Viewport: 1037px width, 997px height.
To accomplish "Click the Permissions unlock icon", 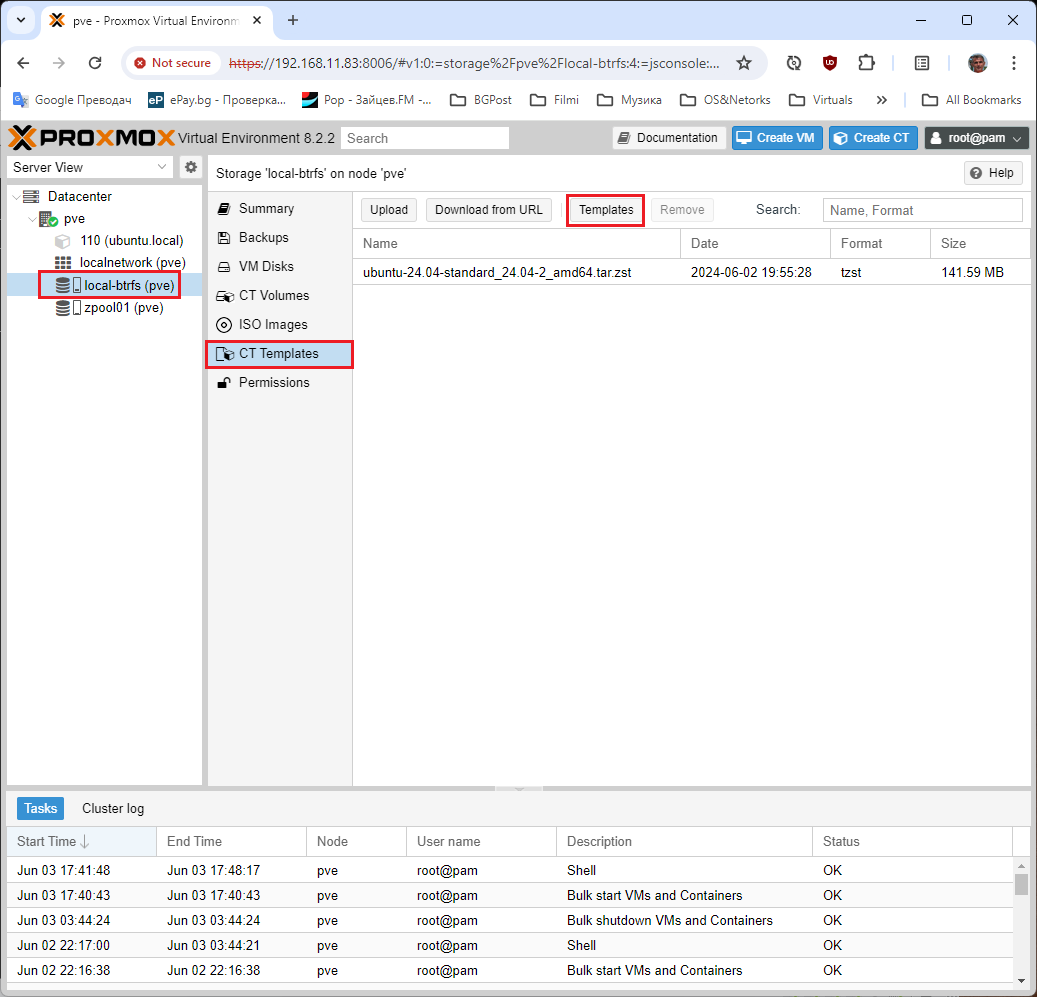I will coord(224,383).
